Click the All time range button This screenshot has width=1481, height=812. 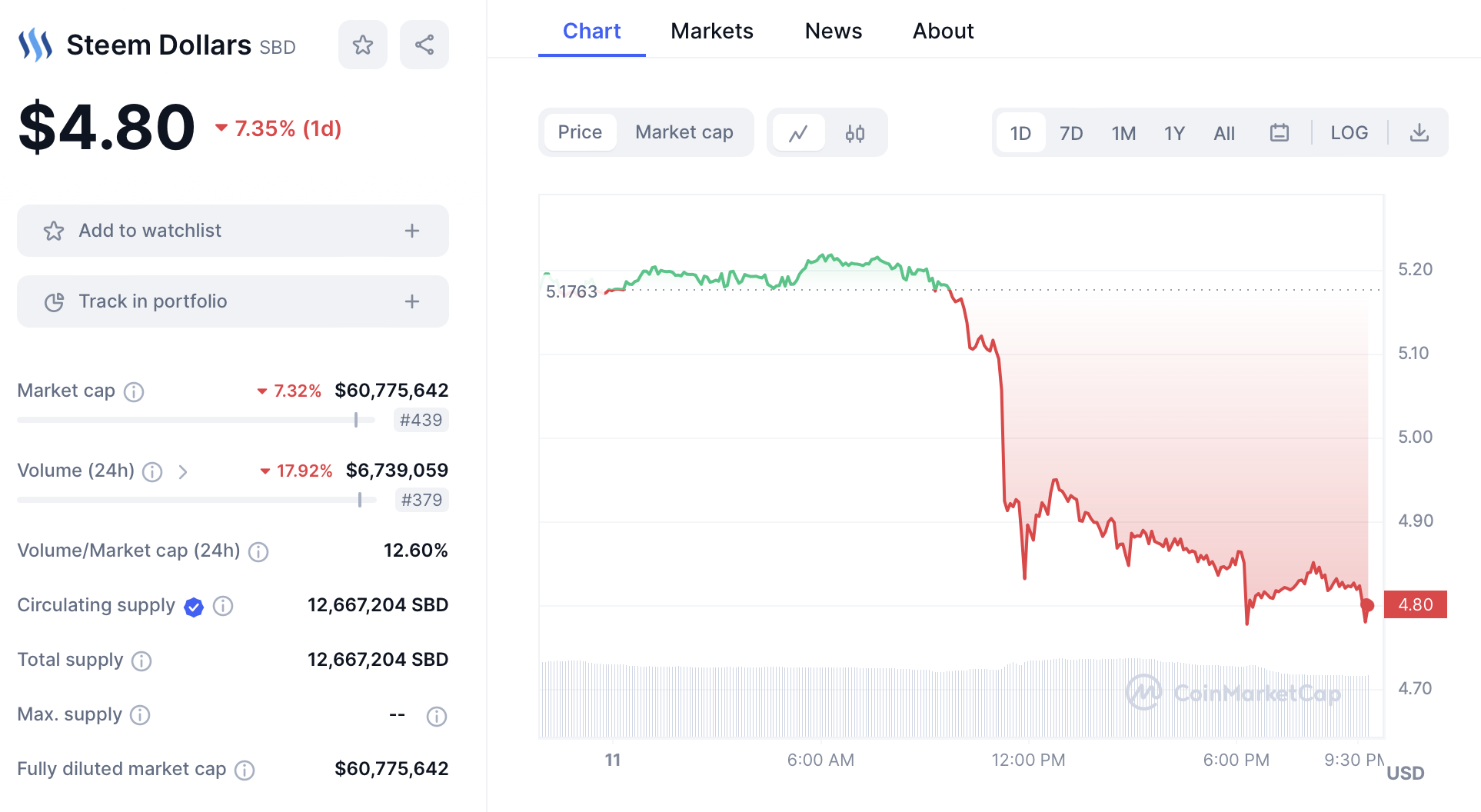(x=1224, y=134)
